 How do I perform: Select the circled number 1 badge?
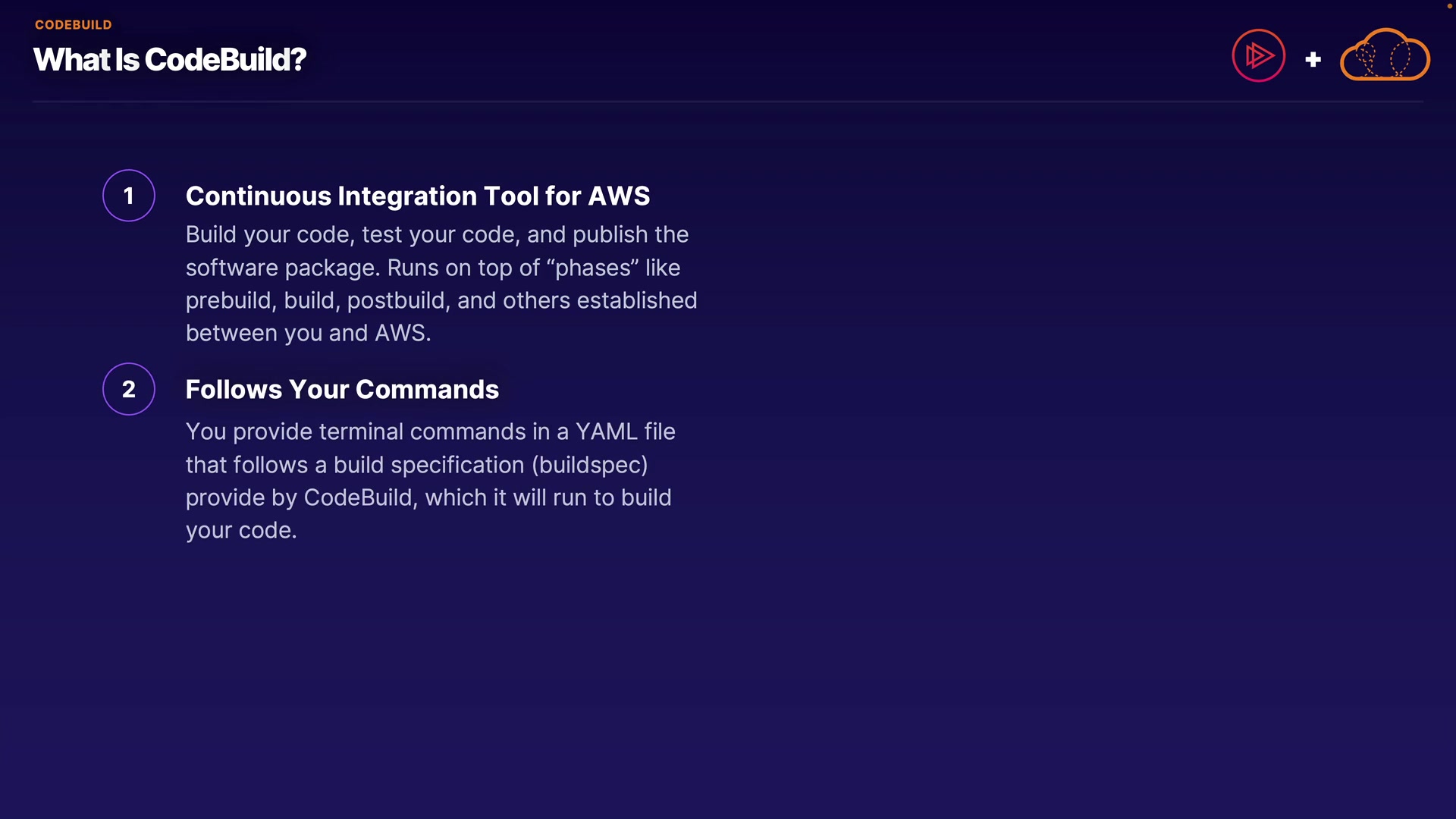click(129, 196)
